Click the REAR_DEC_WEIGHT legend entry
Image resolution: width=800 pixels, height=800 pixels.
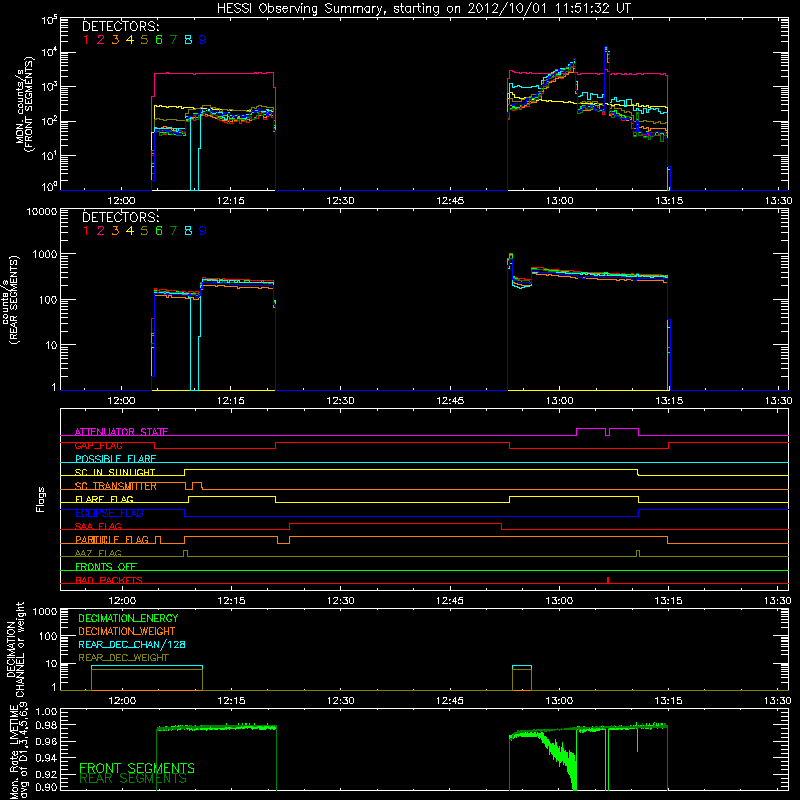click(x=123, y=658)
